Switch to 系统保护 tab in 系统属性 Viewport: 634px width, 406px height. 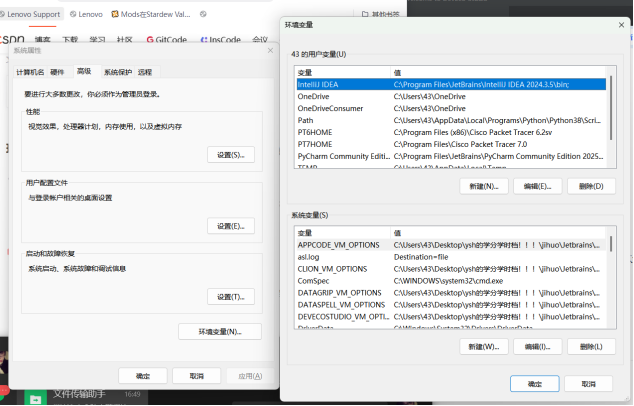point(118,72)
